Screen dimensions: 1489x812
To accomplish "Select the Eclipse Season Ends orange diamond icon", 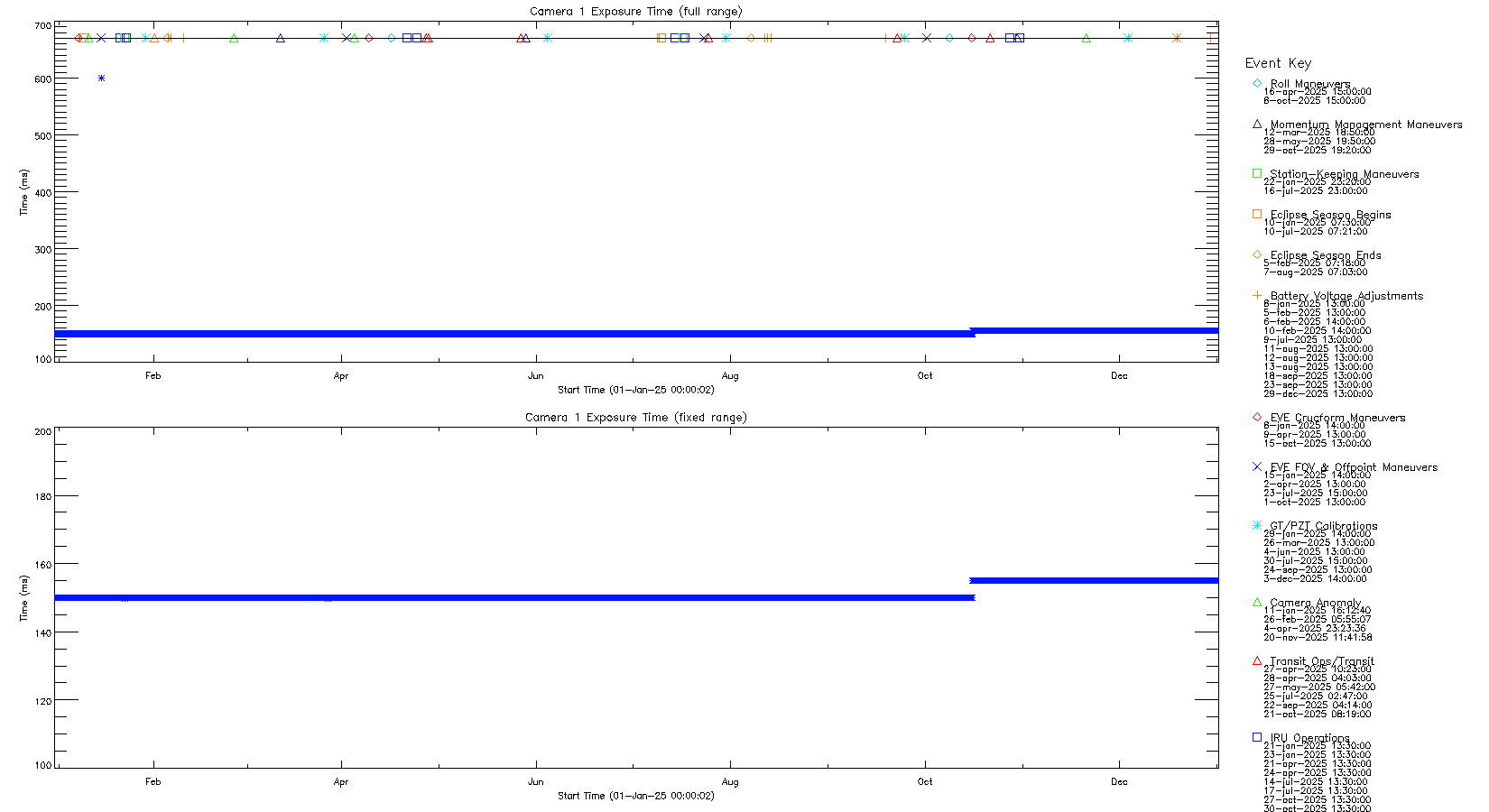I will coord(1257,254).
